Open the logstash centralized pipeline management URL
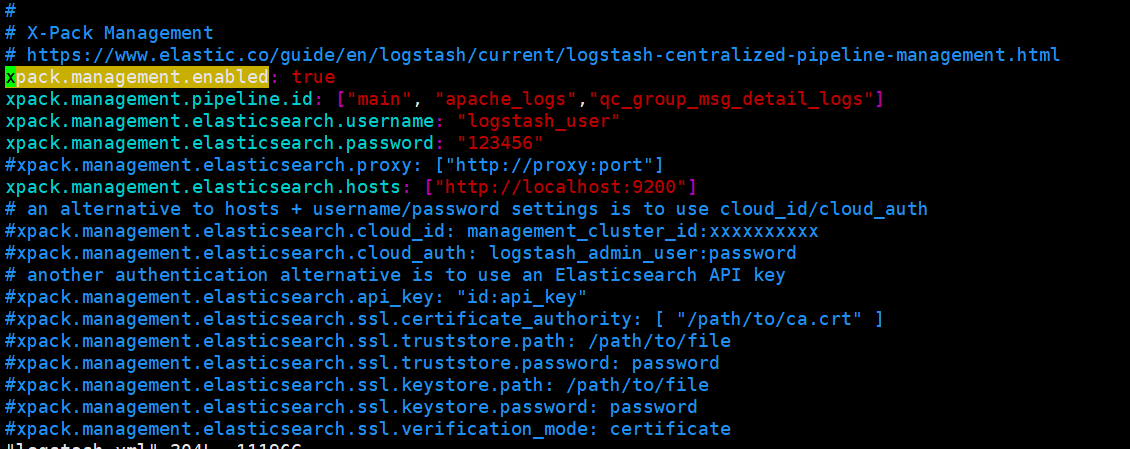This screenshot has height=449, width=1130. pyautogui.click(x=543, y=55)
